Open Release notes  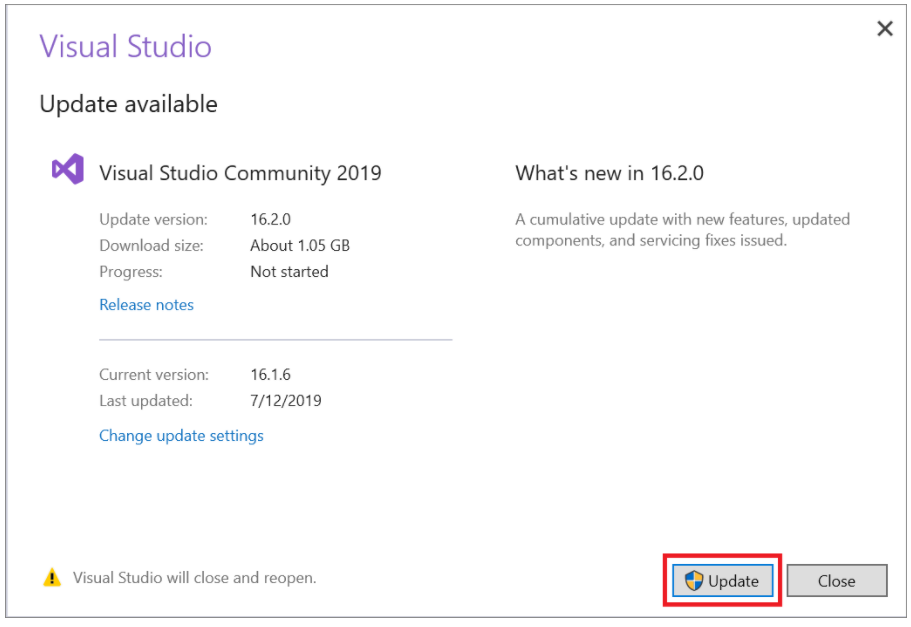point(146,304)
